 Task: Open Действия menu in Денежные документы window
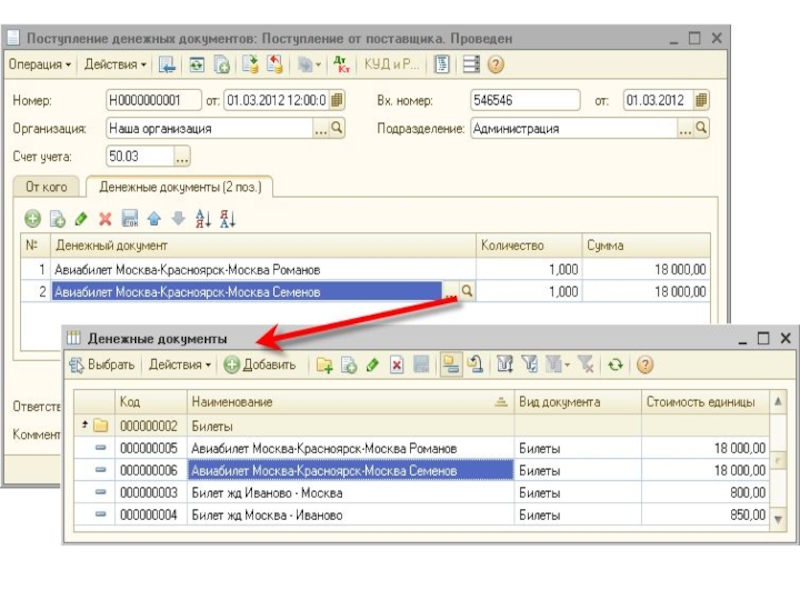pos(180,365)
